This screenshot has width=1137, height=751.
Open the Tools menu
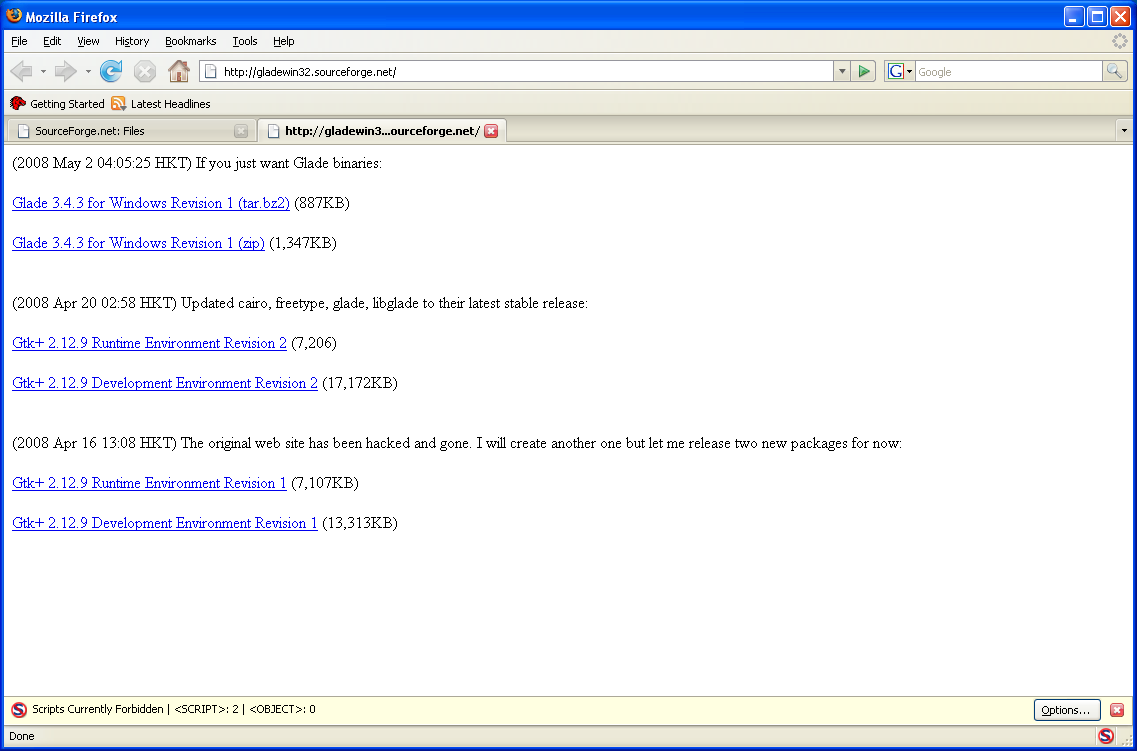click(245, 41)
